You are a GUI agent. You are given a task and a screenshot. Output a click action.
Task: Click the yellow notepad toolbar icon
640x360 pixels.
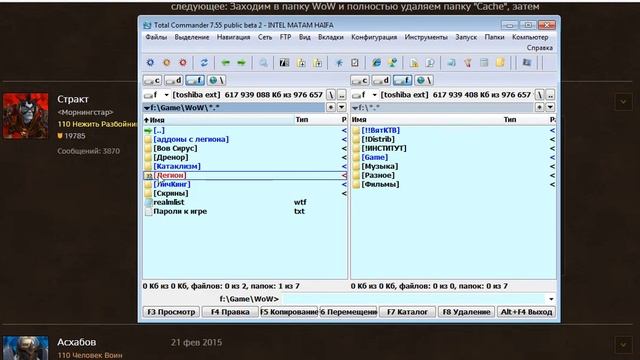click(x=500, y=62)
